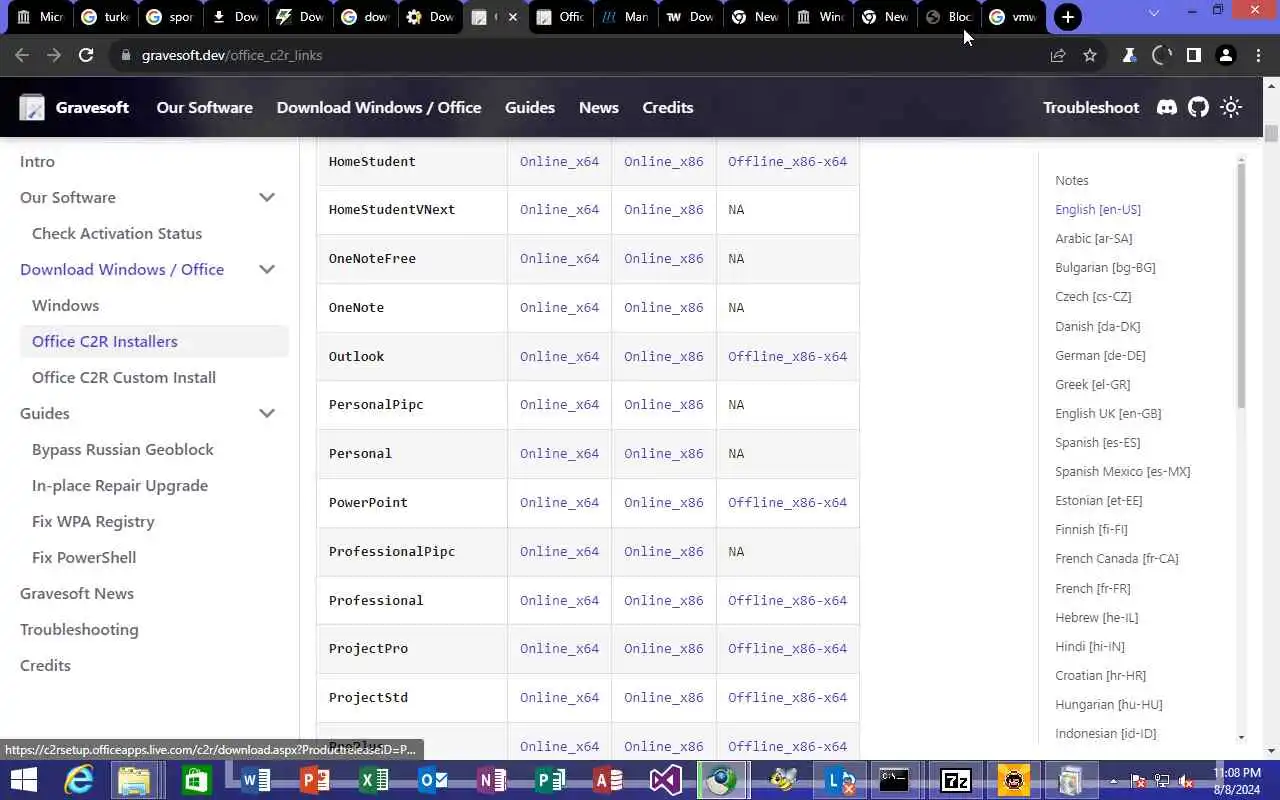Download OneNote Online_x86 installer

pyautogui.click(x=664, y=307)
